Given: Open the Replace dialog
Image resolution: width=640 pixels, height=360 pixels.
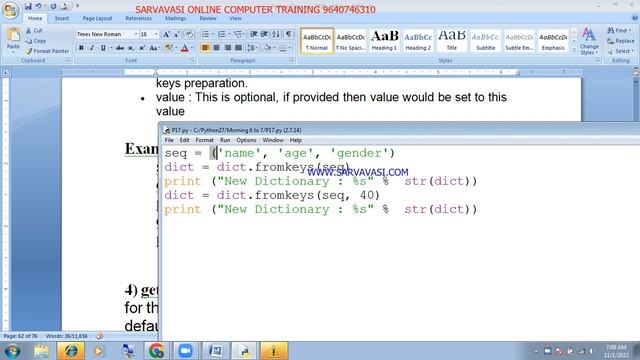Looking at the screenshot, I should coord(621,41).
